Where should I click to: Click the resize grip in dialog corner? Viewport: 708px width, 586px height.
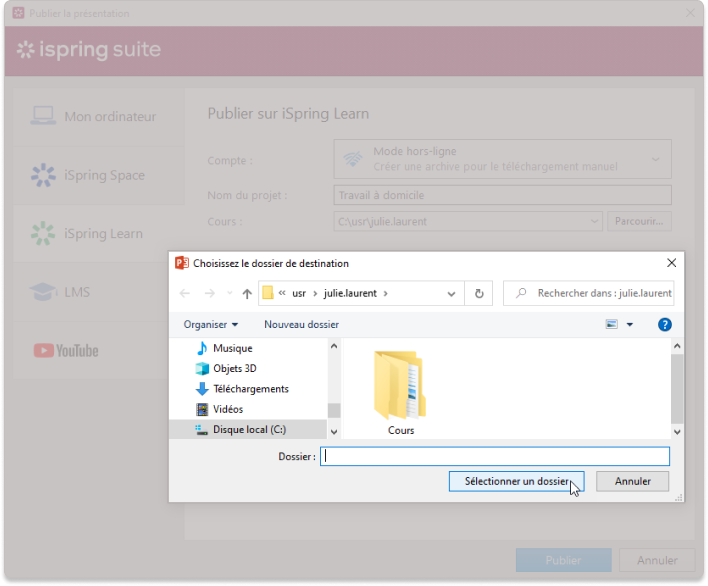pos(679,498)
